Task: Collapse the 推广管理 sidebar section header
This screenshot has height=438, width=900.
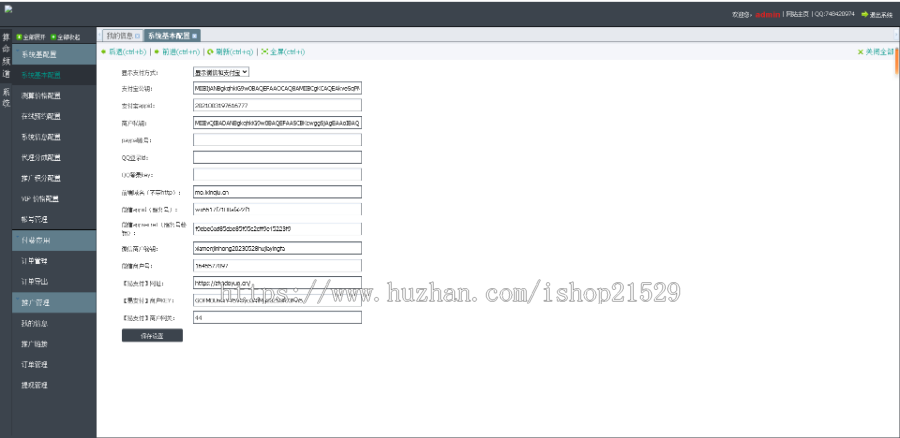Action: pos(54,303)
